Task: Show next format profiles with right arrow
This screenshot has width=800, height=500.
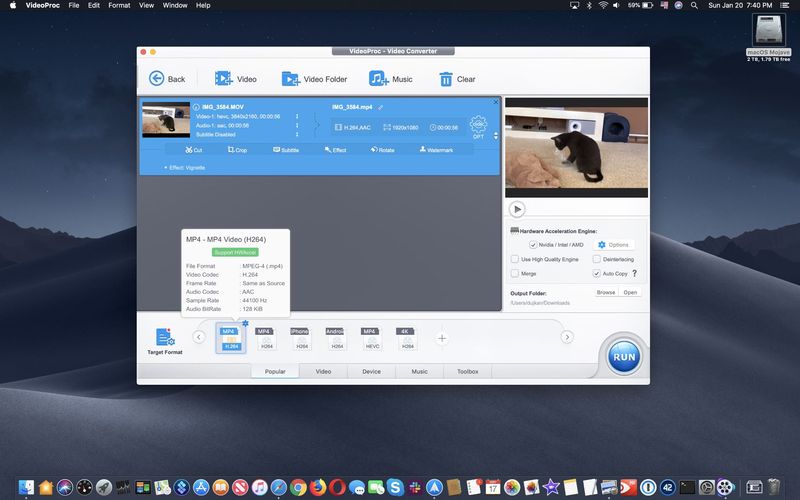Action: tap(567, 337)
